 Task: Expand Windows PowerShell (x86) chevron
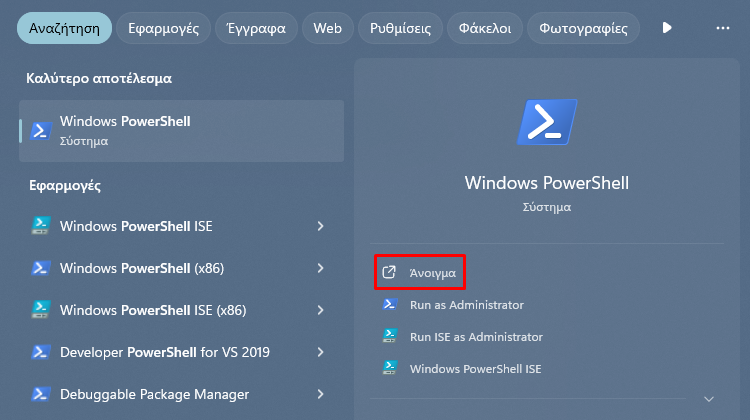click(x=320, y=268)
